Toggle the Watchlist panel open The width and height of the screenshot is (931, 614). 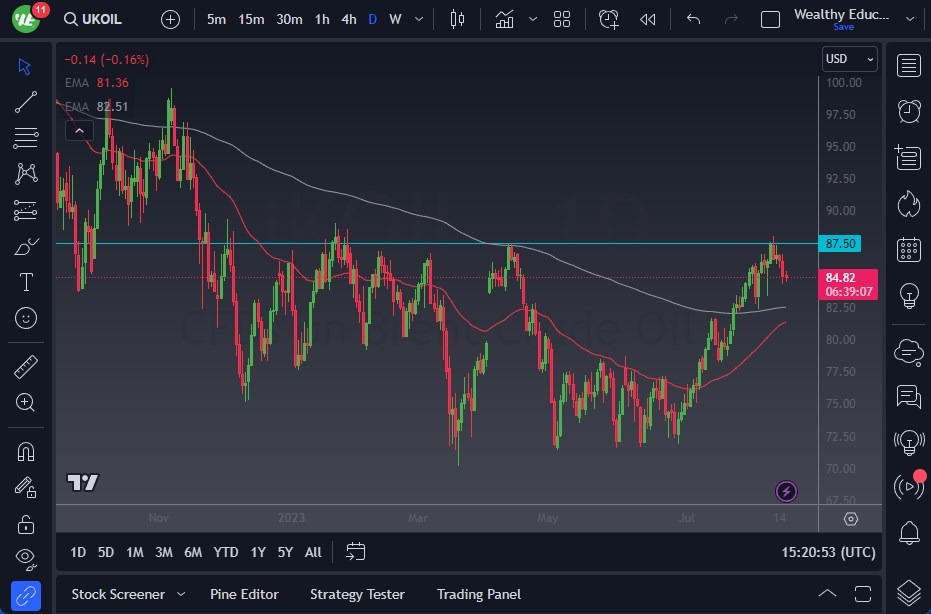point(908,65)
